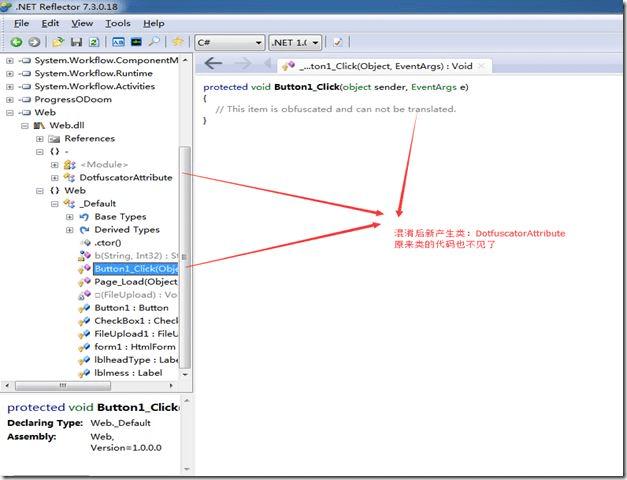
Task: Select DotfuscatorAttribute in the tree
Action: coord(126,178)
